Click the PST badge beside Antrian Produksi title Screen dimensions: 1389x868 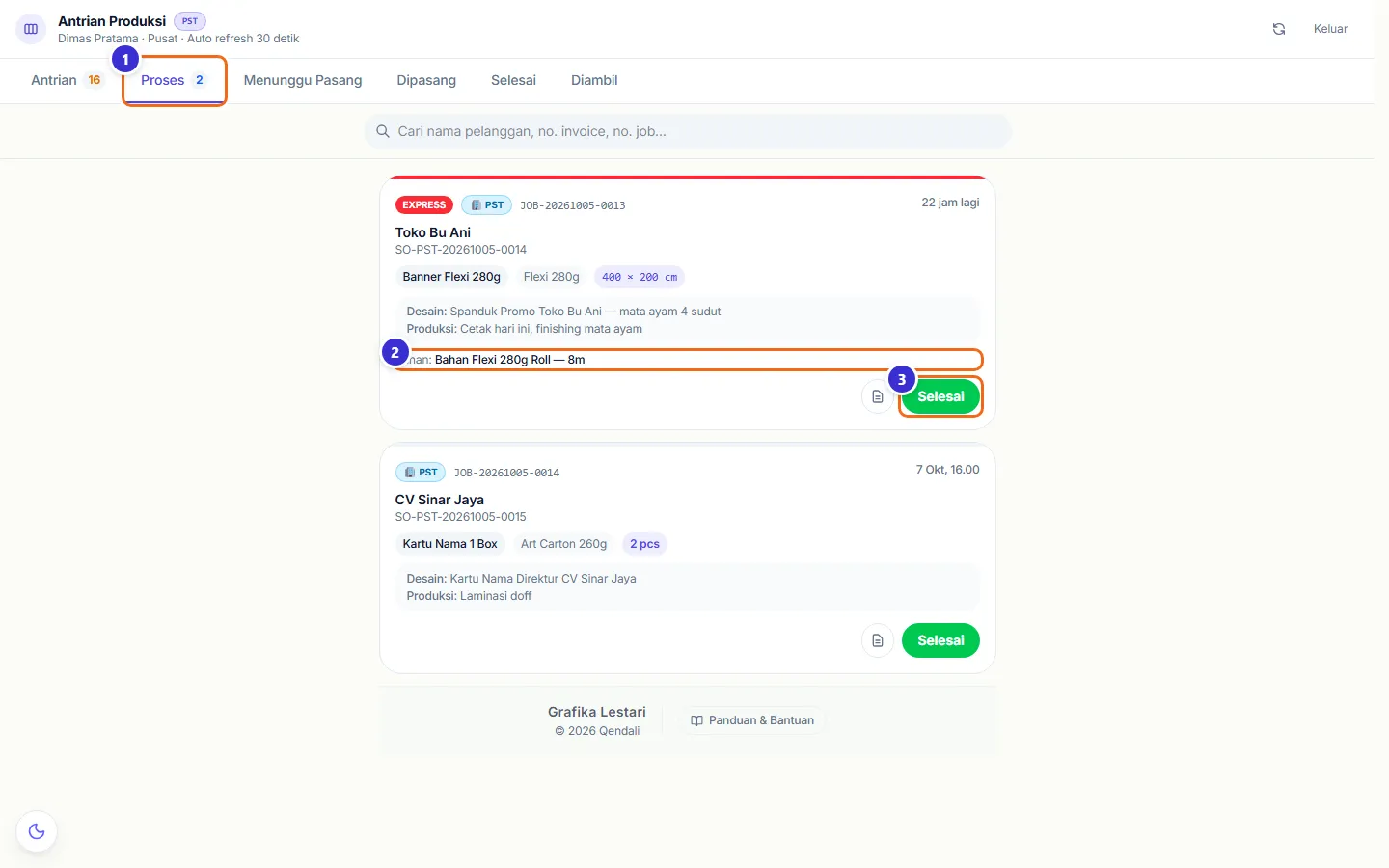(190, 21)
